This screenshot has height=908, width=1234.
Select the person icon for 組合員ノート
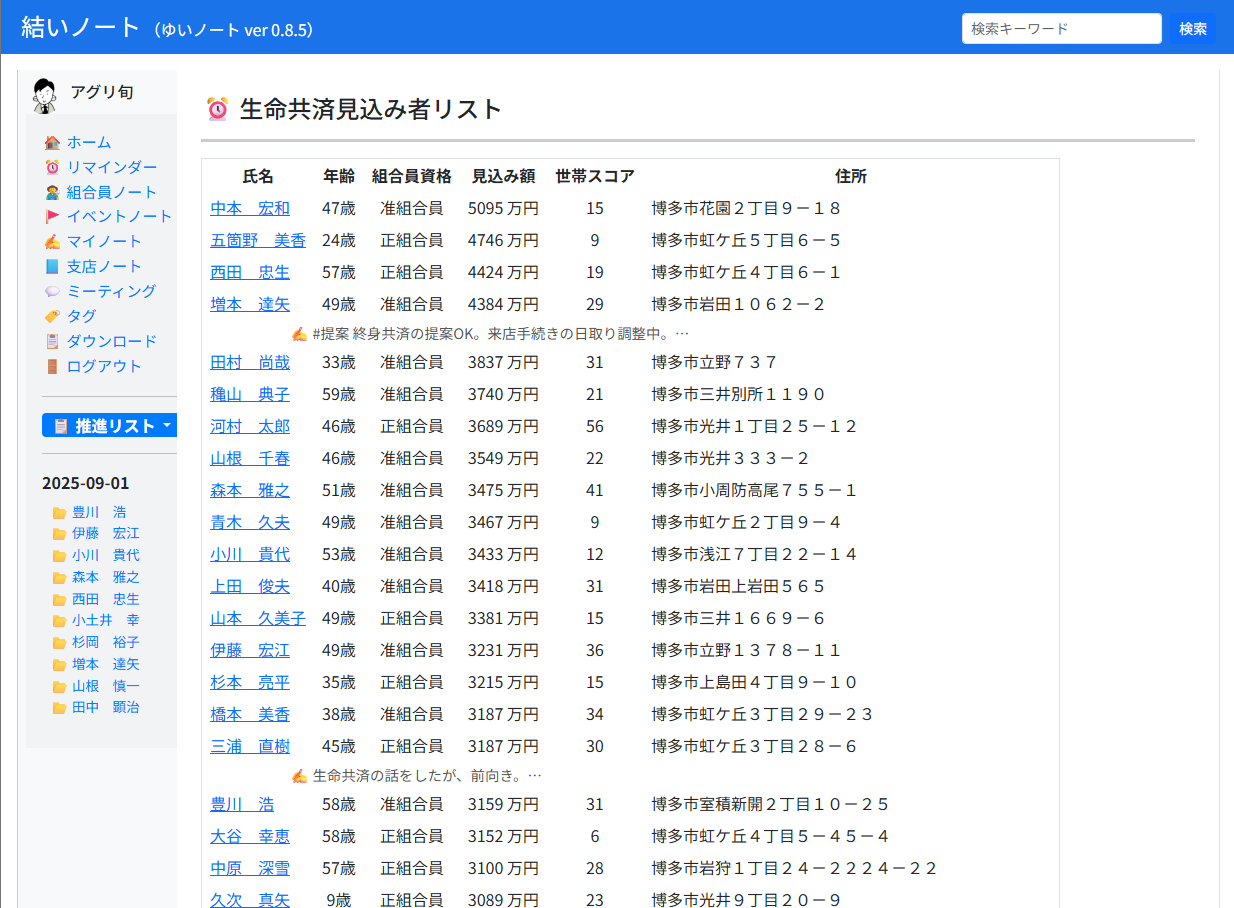click(x=53, y=192)
